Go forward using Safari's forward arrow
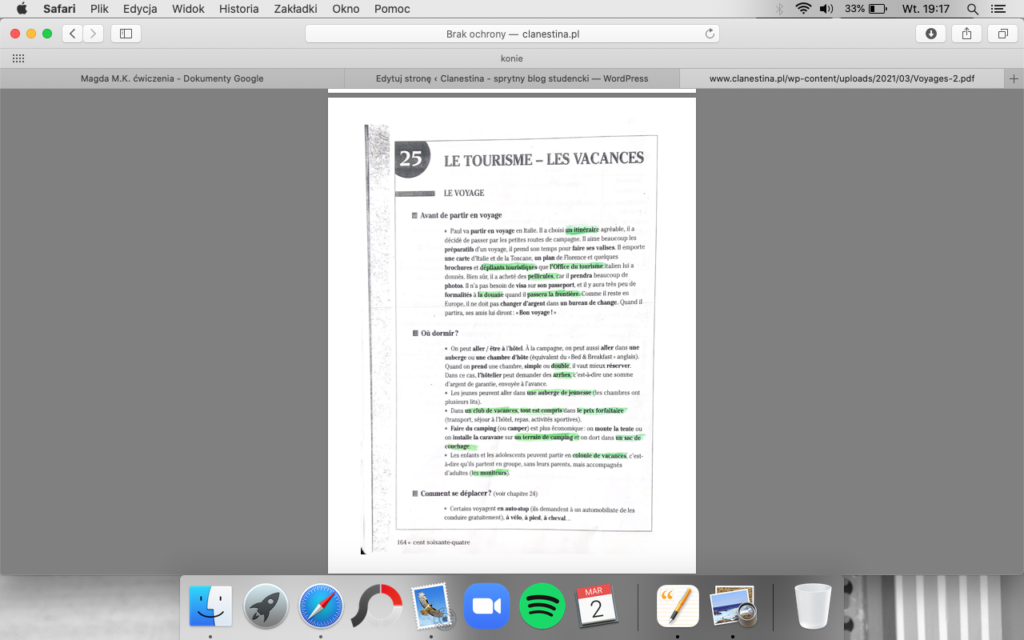1024x640 pixels. point(93,33)
